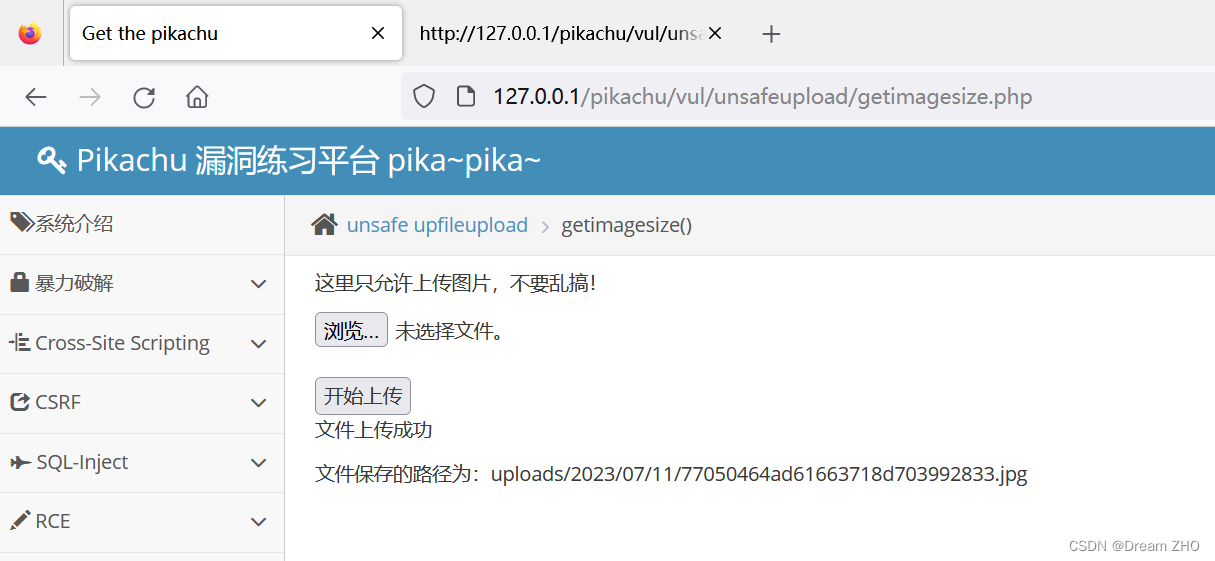Click the Firefox logo icon

(30, 33)
